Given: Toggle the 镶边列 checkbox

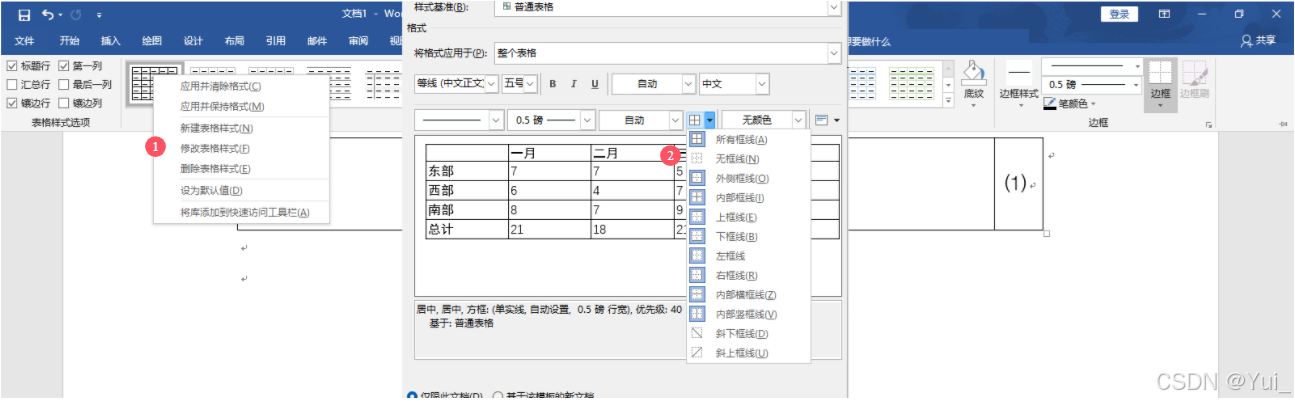Looking at the screenshot, I should point(64,102).
